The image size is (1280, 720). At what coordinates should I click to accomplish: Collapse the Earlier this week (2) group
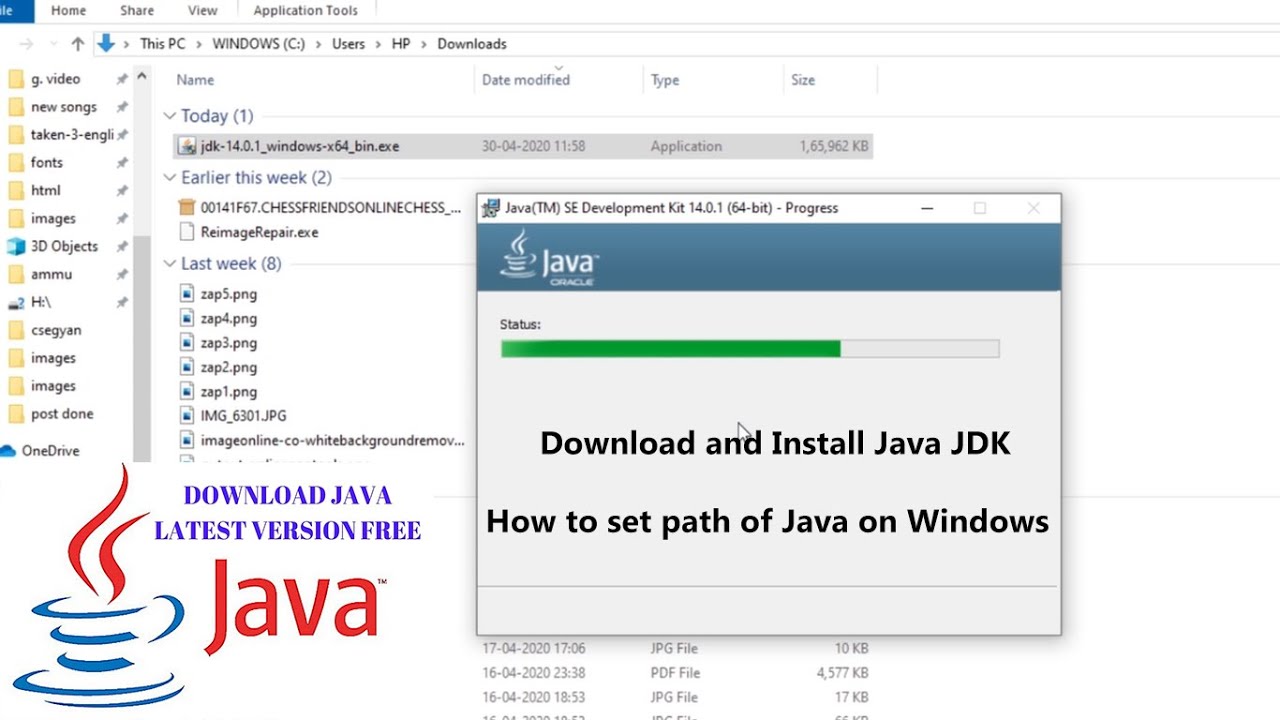(x=170, y=178)
